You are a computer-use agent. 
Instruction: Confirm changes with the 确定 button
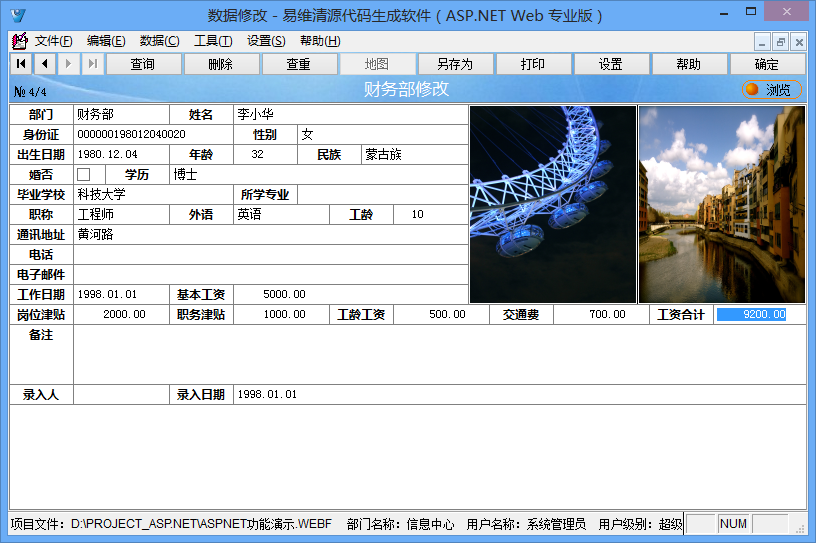click(767, 64)
